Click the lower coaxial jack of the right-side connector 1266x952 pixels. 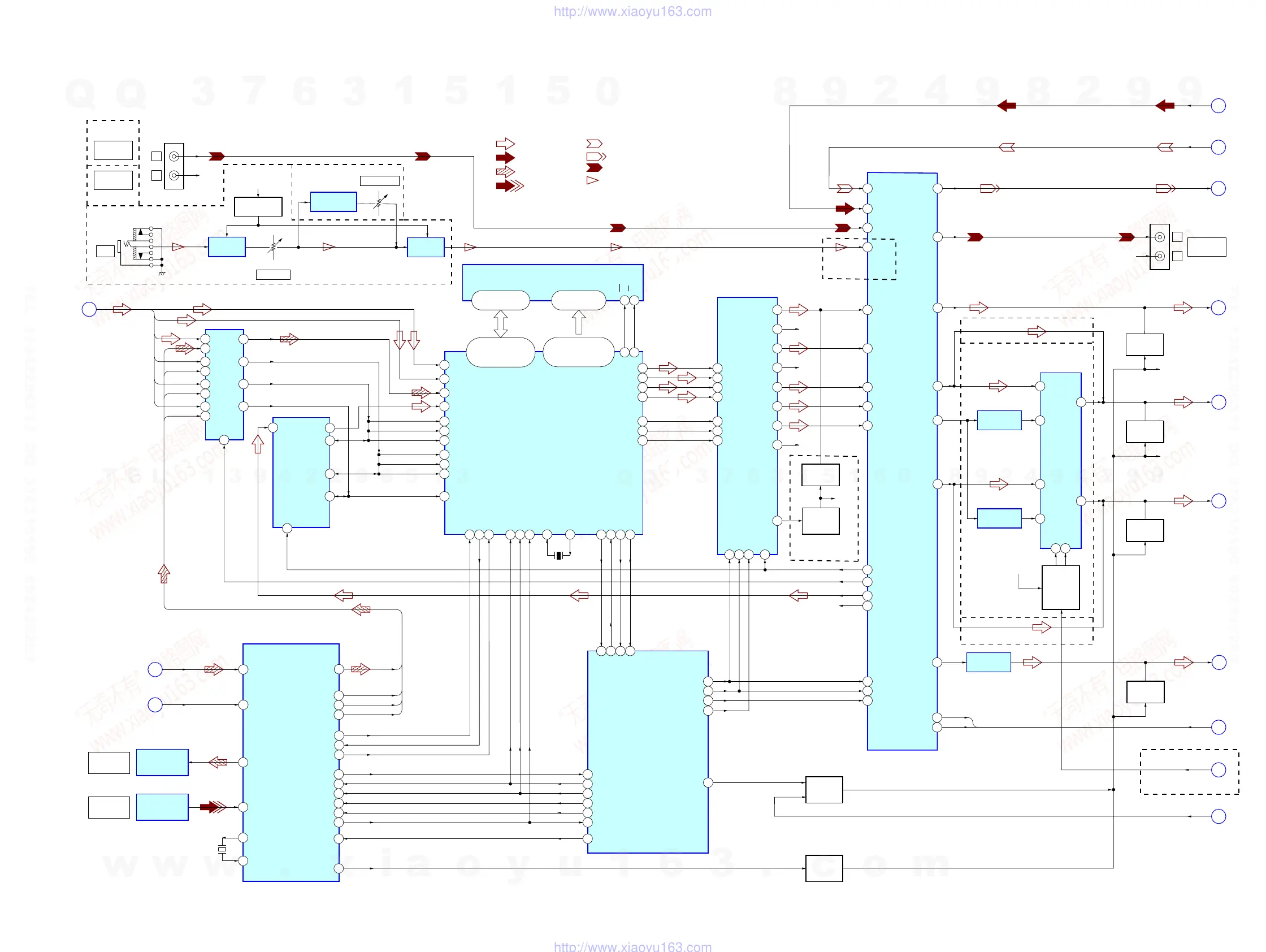[x=1160, y=256]
